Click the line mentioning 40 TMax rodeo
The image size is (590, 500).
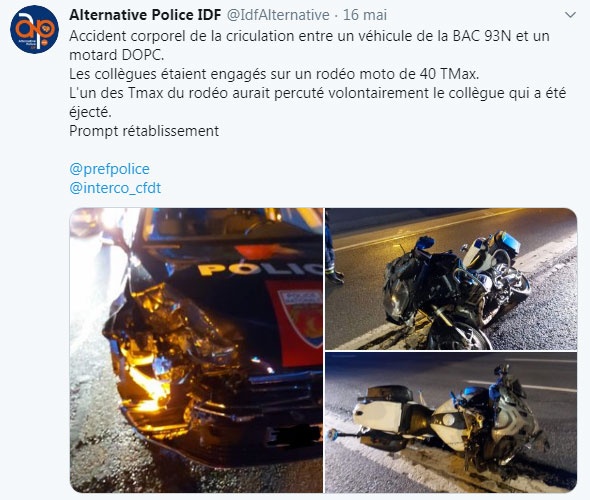(x=274, y=74)
